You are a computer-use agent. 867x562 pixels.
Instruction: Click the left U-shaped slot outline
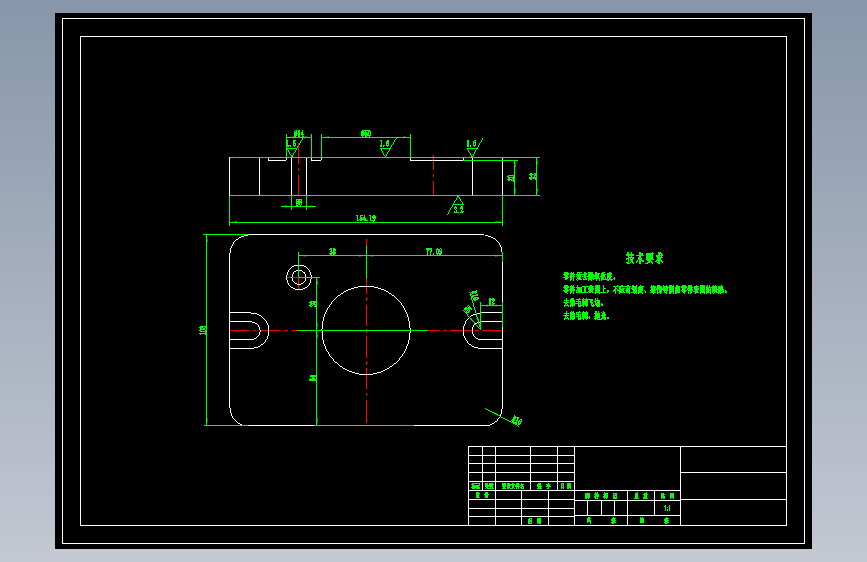[249, 330]
